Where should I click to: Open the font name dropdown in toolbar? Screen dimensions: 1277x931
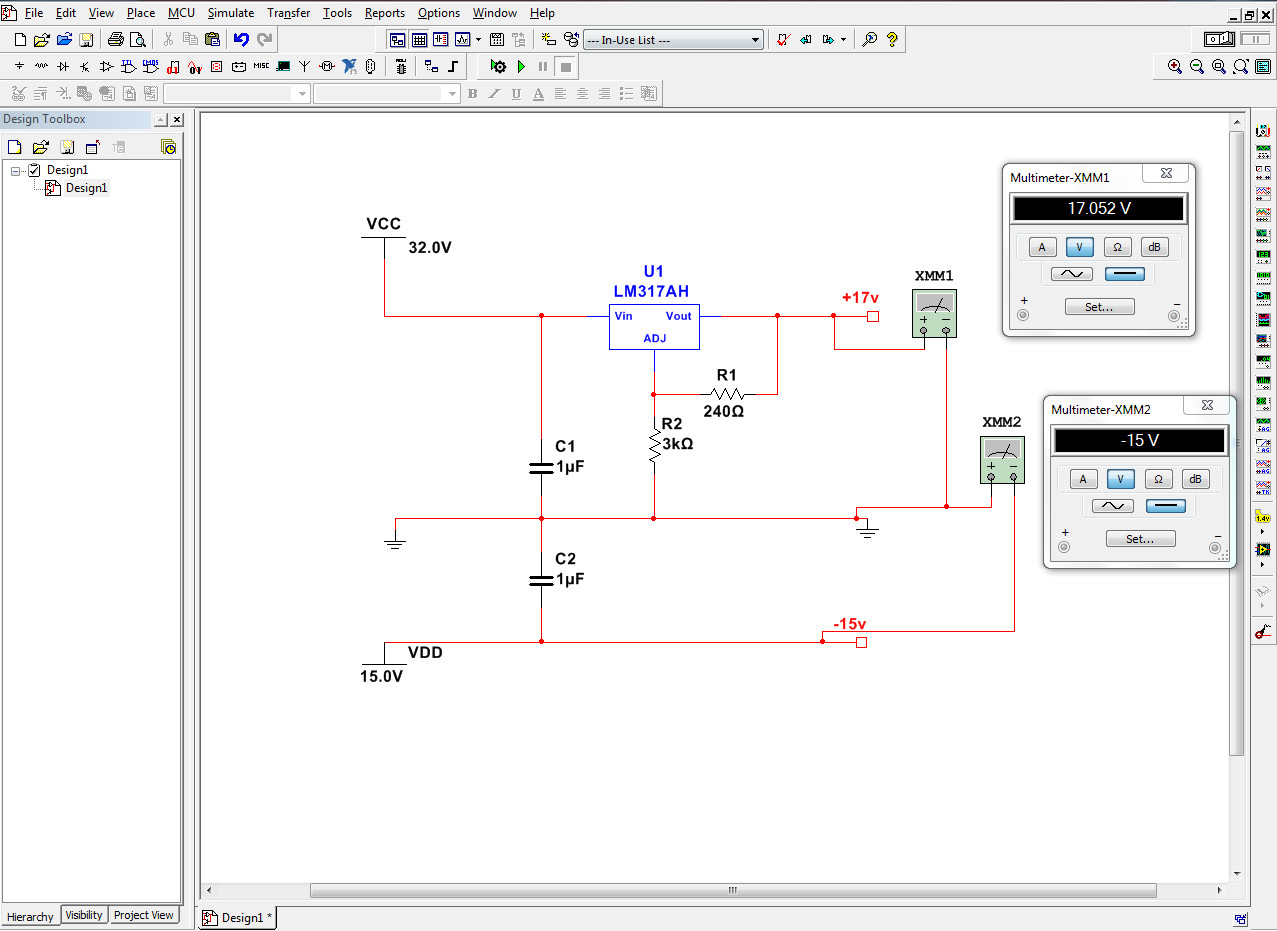tap(238, 94)
